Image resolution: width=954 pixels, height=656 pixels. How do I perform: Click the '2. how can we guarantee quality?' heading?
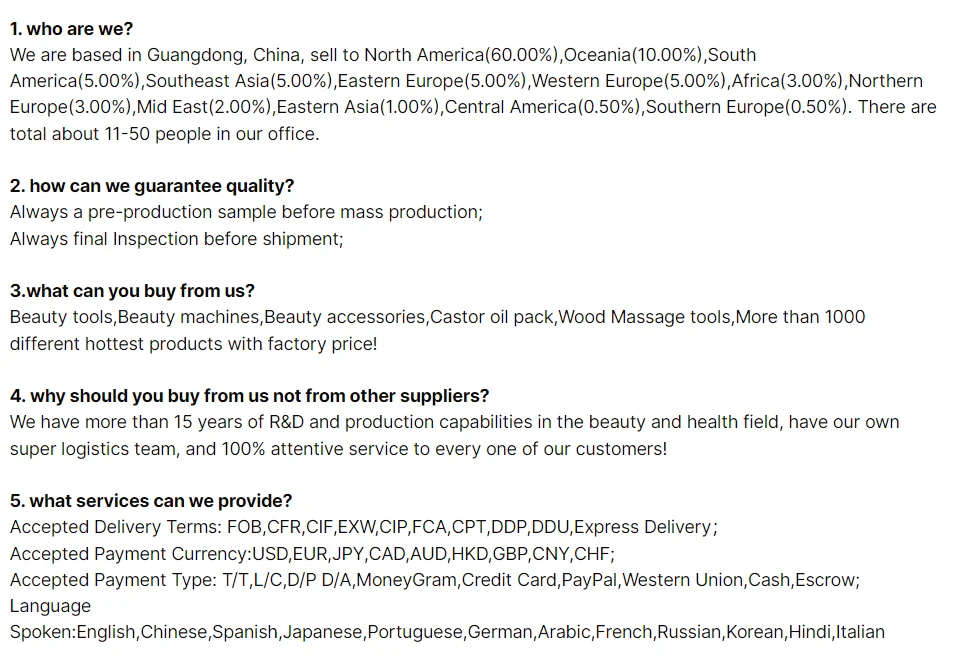pyautogui.click(x=152, y=186)
